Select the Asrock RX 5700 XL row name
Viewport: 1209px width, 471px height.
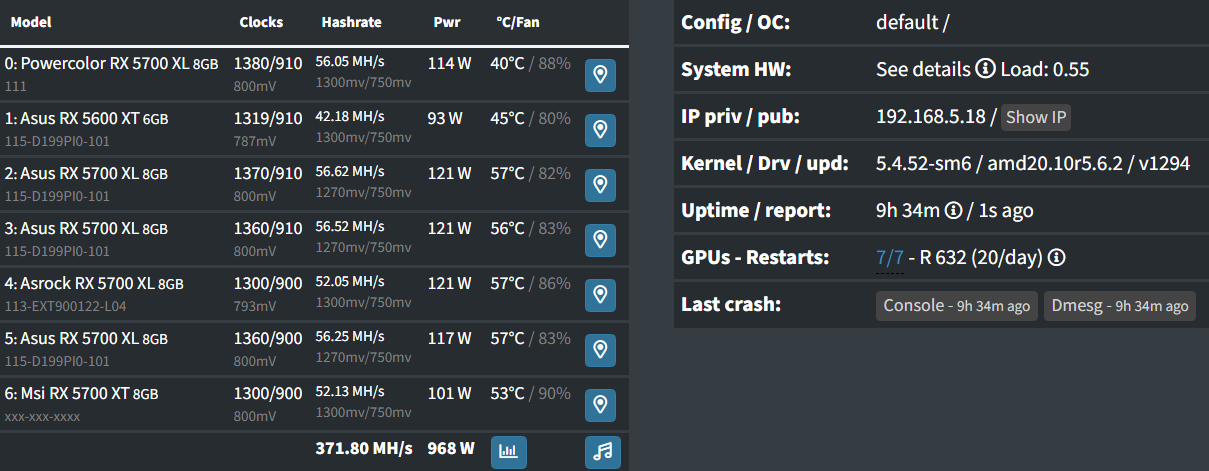point(95,284)
